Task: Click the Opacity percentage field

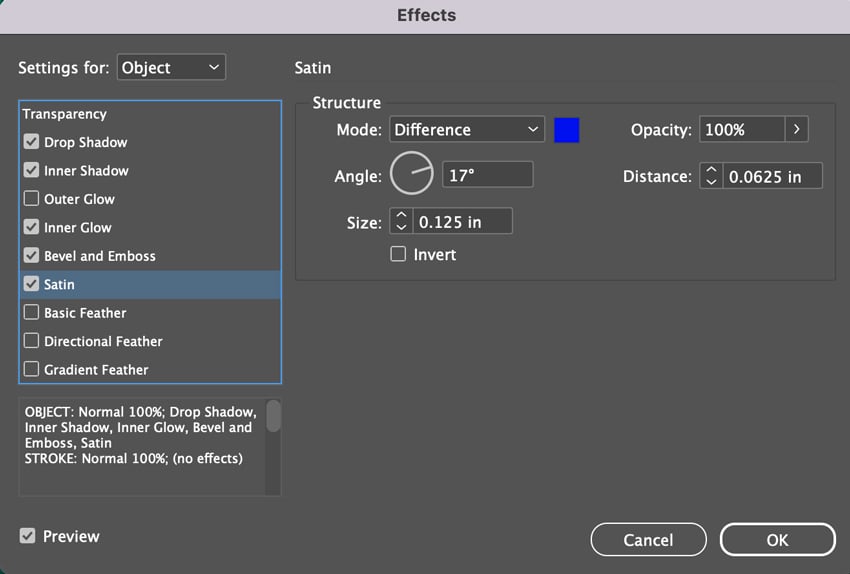Action: click(741, 130)
